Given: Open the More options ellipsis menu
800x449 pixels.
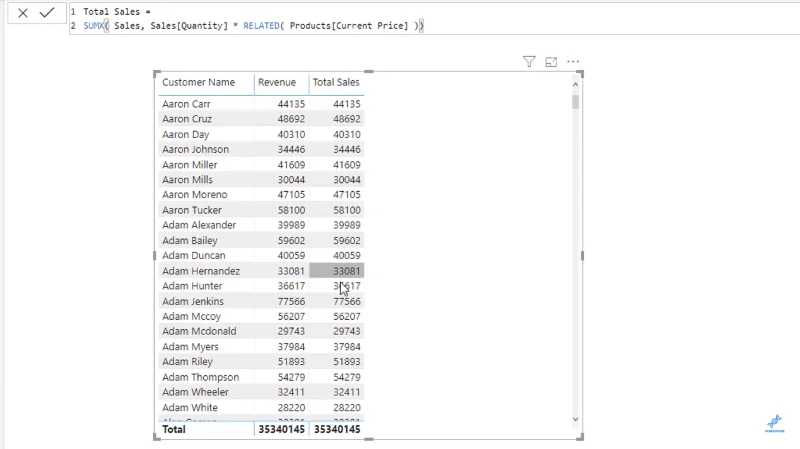Looking at the screenshot, I should click(x=573, y=62).
